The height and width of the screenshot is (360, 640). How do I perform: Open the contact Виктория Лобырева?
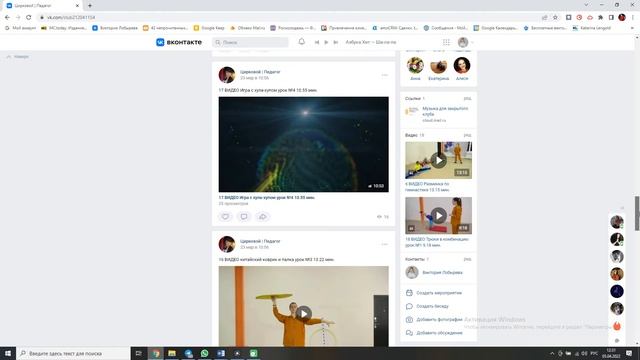coord(442,273)
